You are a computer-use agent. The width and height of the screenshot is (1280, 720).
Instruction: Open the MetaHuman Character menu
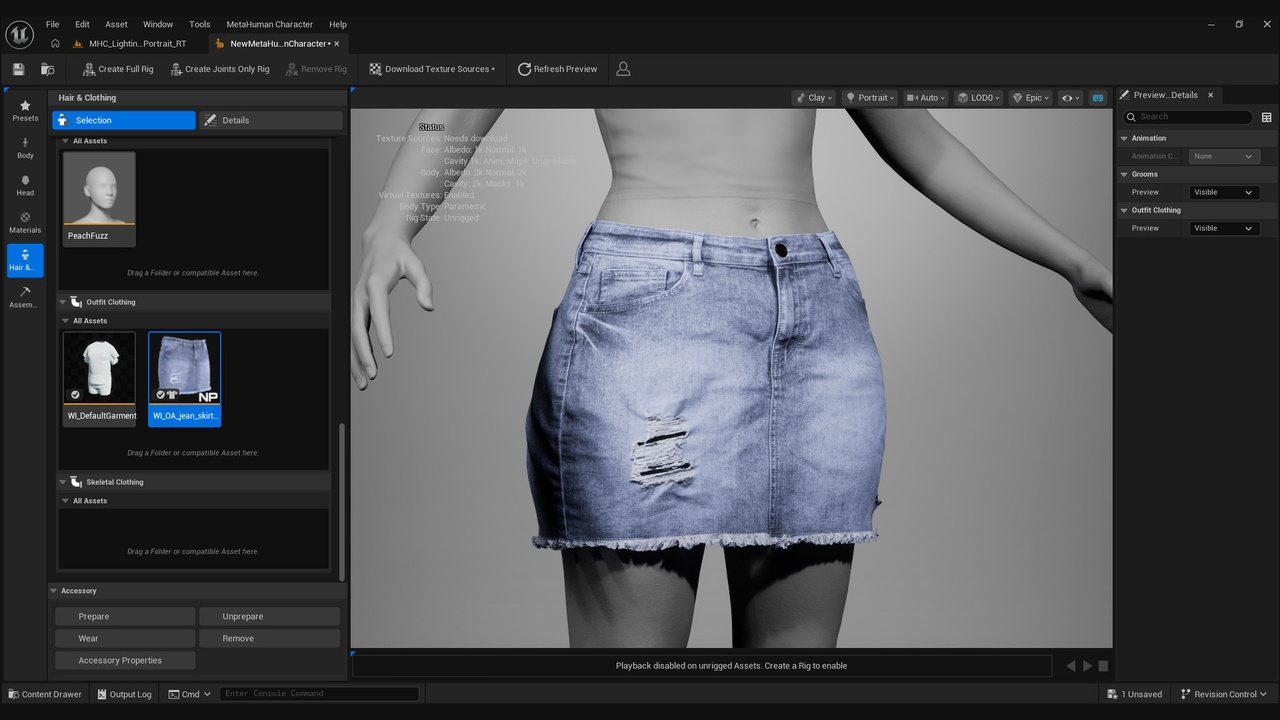269,24
